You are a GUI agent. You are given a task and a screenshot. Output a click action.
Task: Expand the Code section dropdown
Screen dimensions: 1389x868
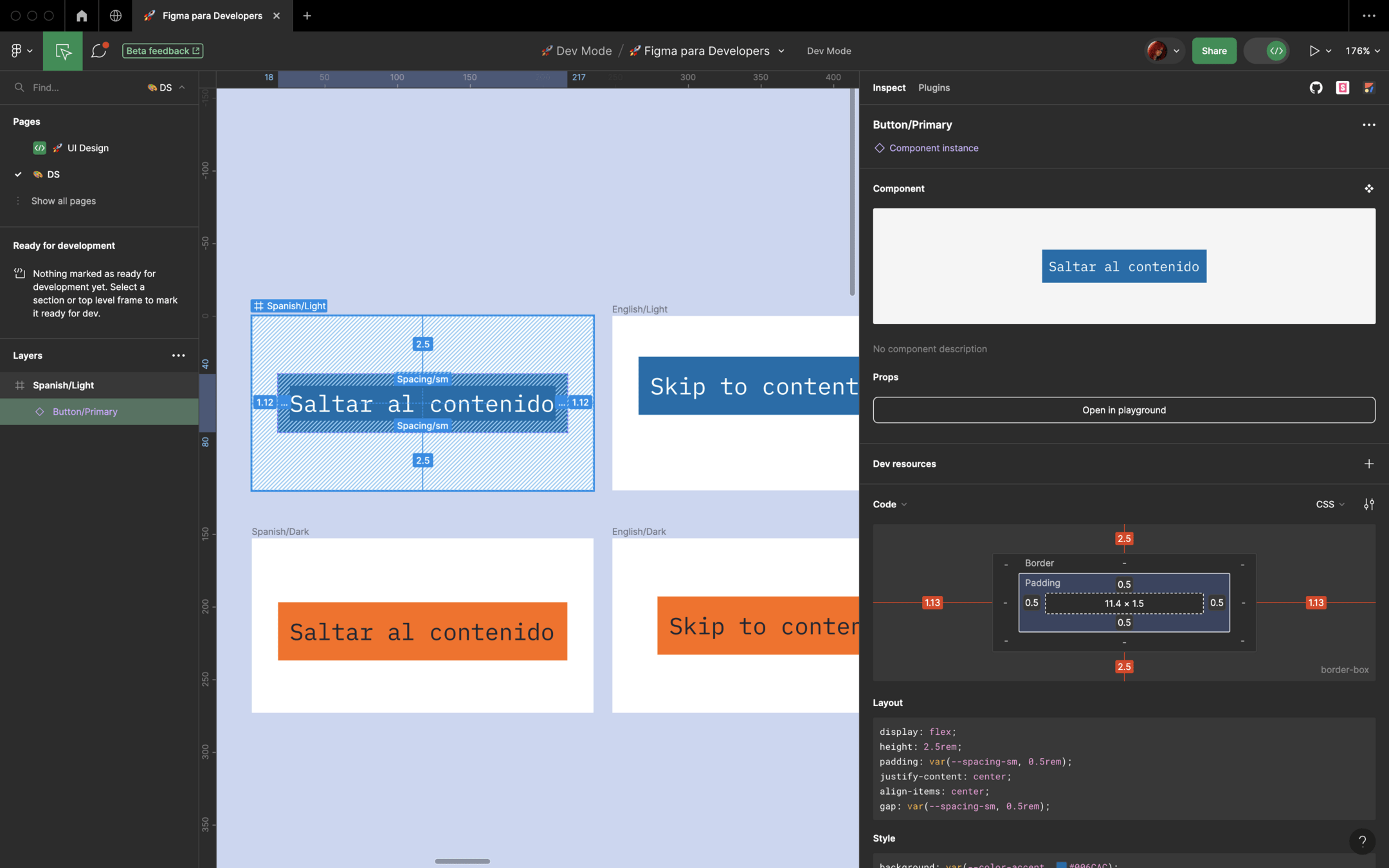tap(889, 504)
